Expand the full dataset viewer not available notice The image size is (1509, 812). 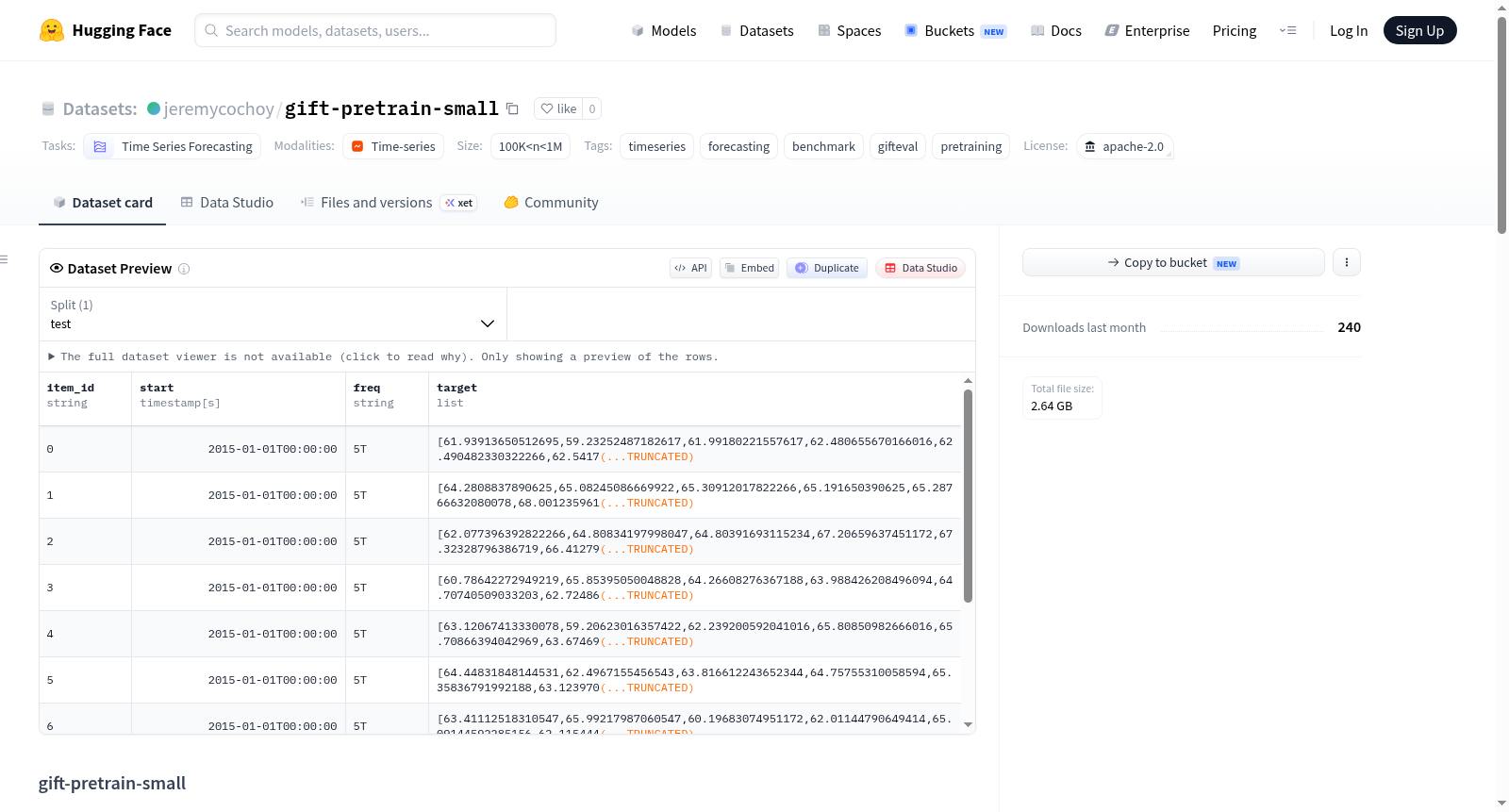coord(383,356)
